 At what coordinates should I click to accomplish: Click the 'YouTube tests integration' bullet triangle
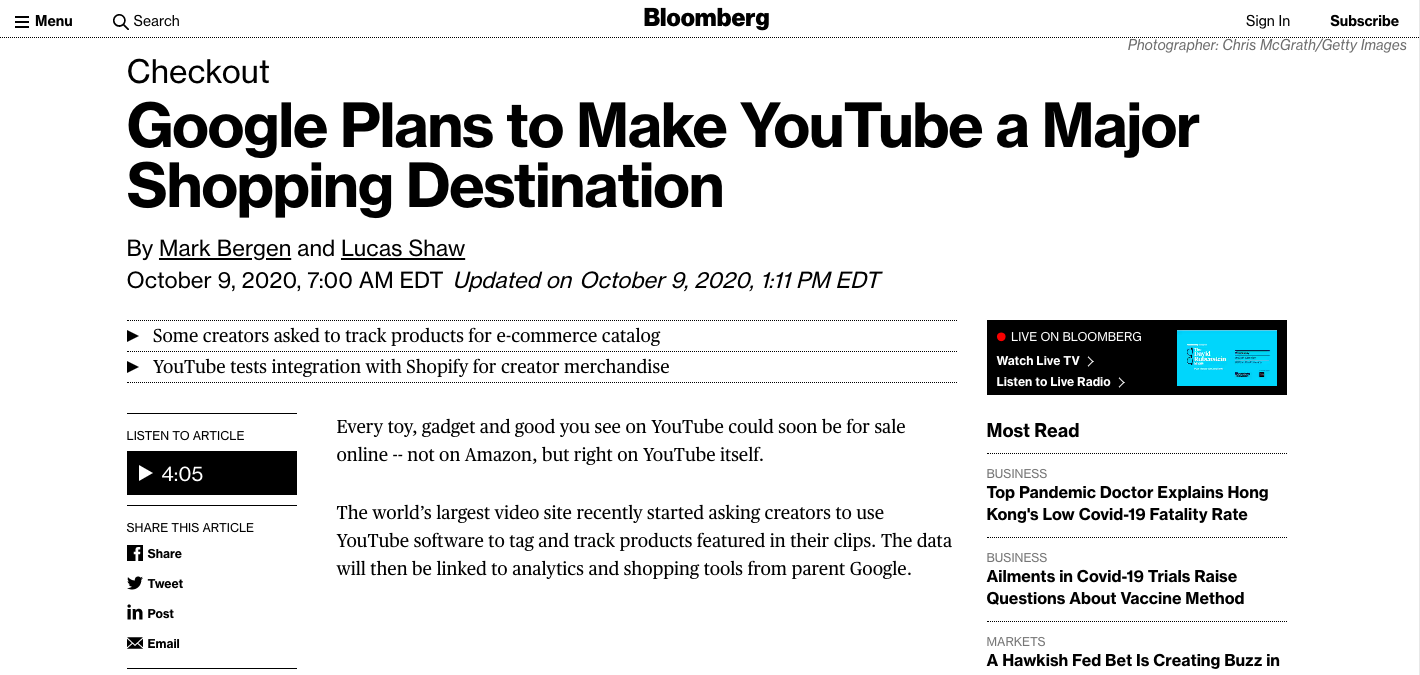132,367
